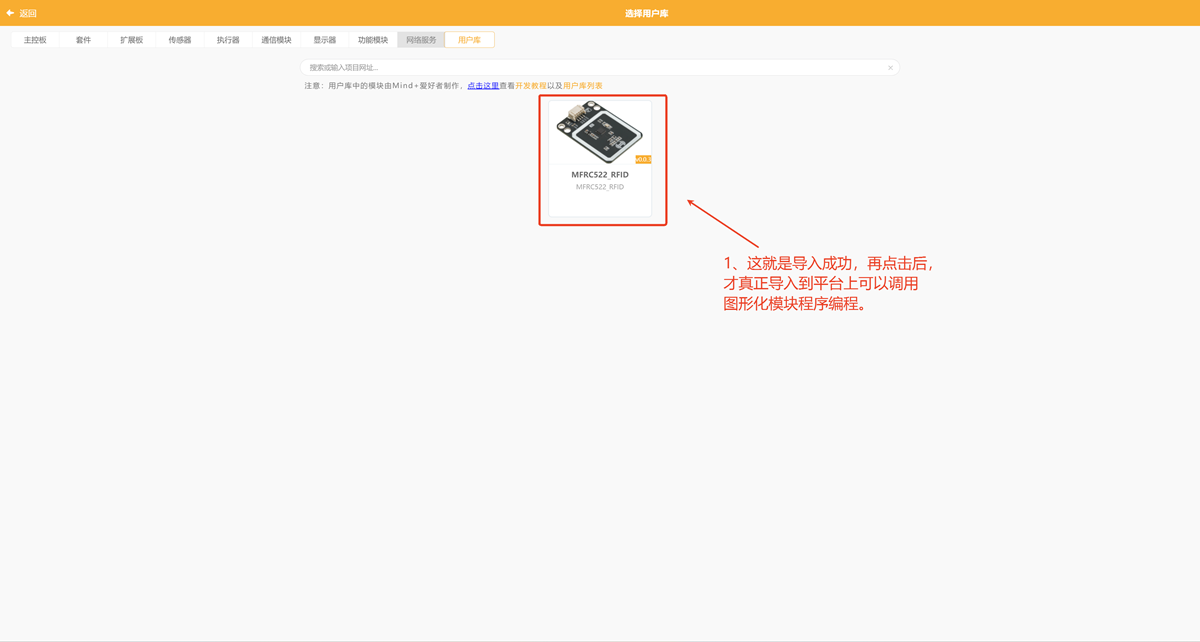Open the 用户库 tab

[x=469, y=40]
